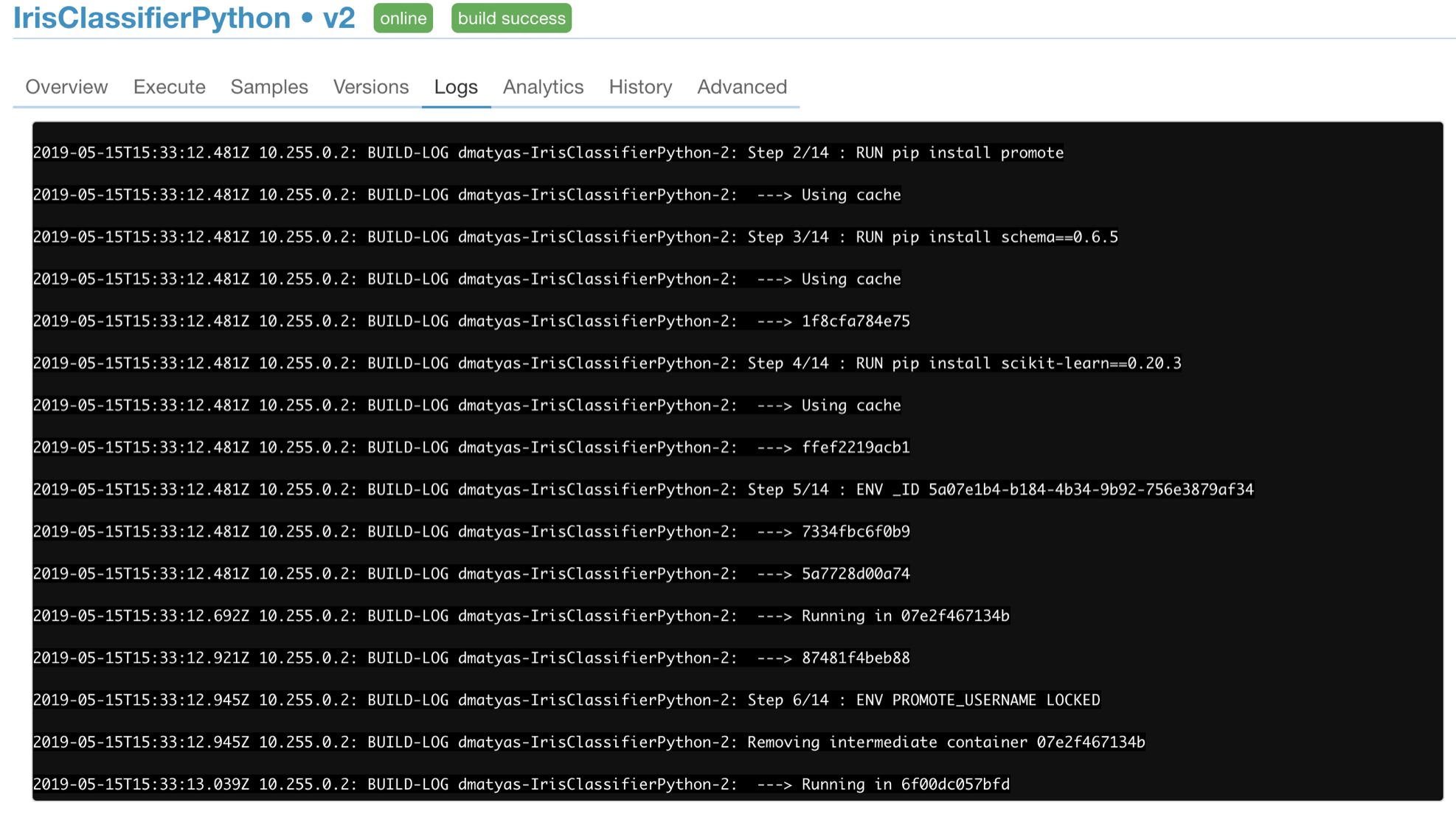
Task: Click the scikit-learn==0.20.3 install log entry
Action: pos(607,363)
